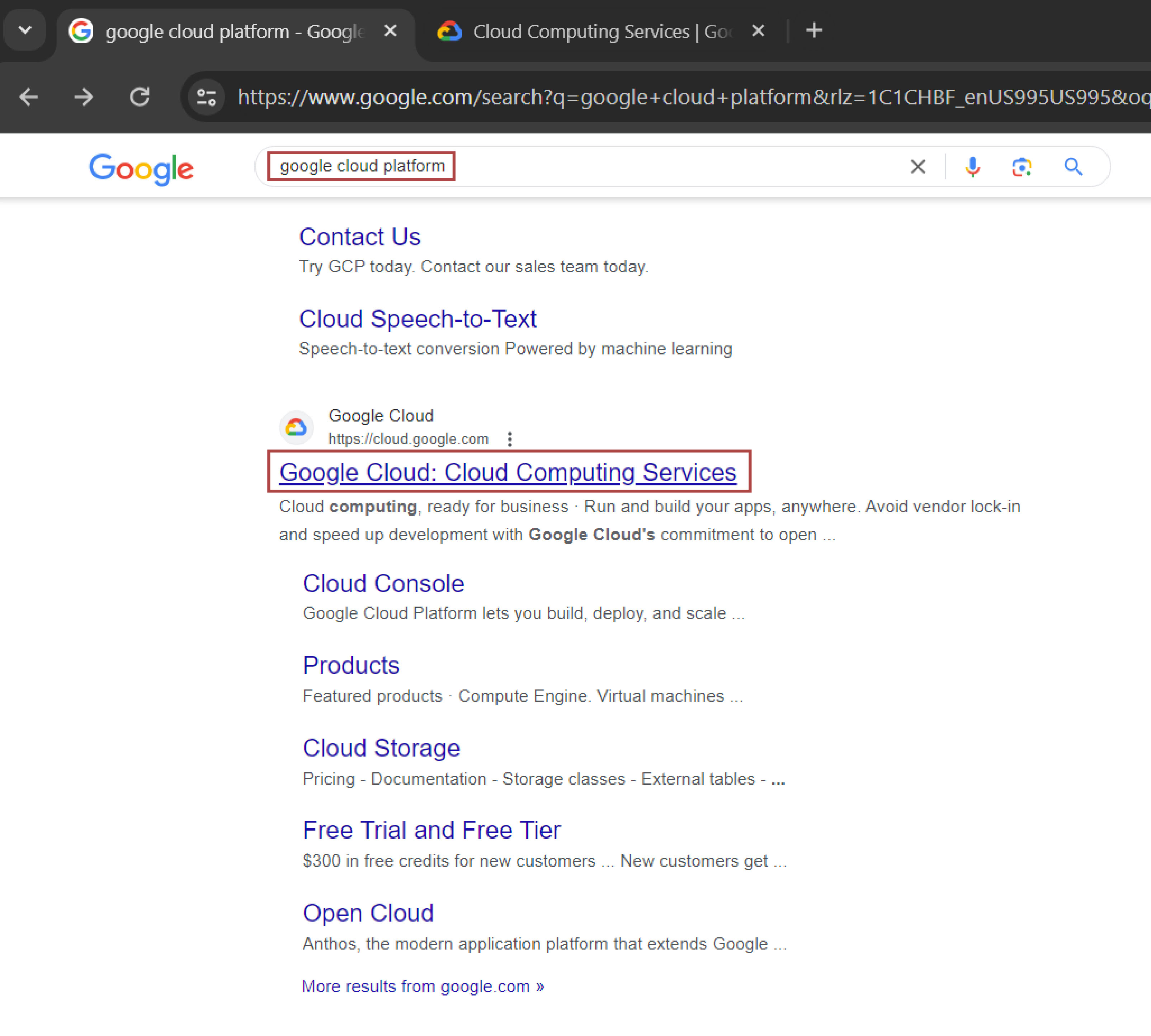Click the magnifying glass search button

(x=1073, y=167)
